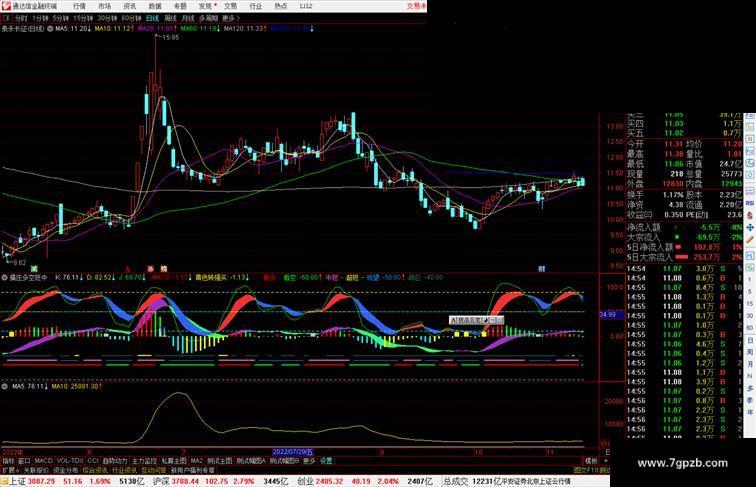Click the settings circle beside 猎庄多空戰中 indicator
Image resolution: width=756 pixels, height=487 pixels.
(4, 278)
